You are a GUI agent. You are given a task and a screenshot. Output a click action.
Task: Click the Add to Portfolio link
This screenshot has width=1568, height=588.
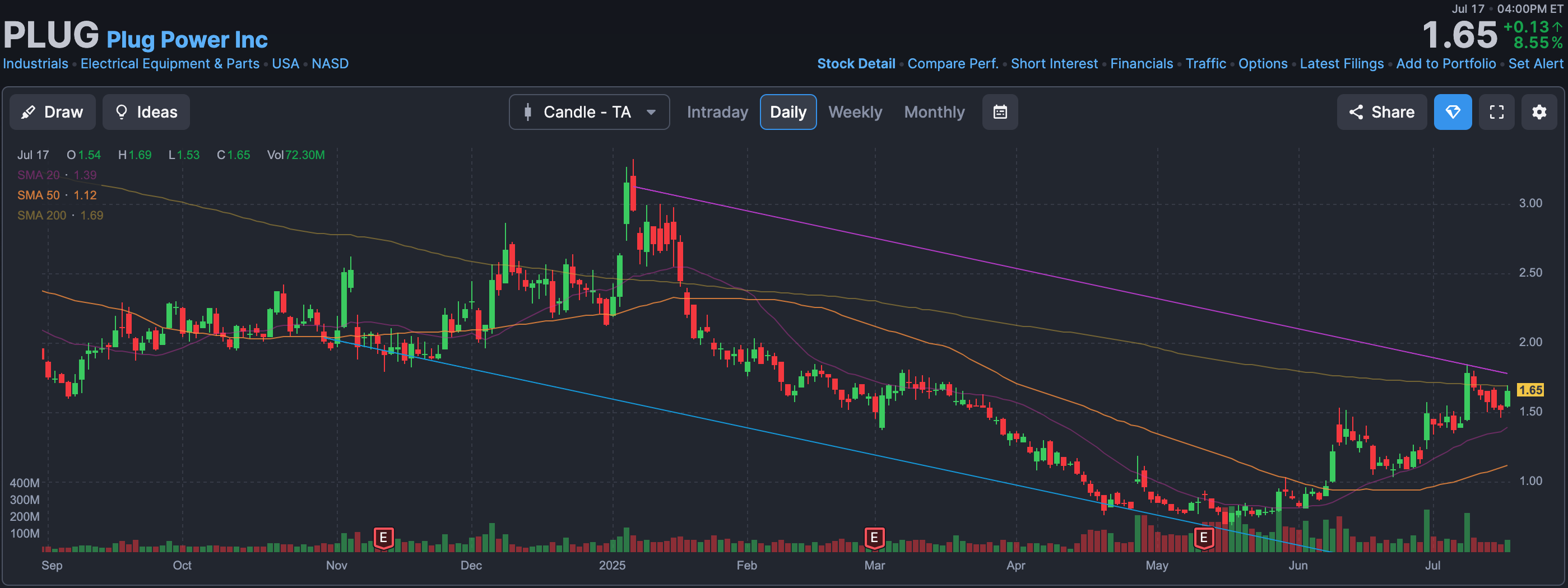(x=1446, y=64)
